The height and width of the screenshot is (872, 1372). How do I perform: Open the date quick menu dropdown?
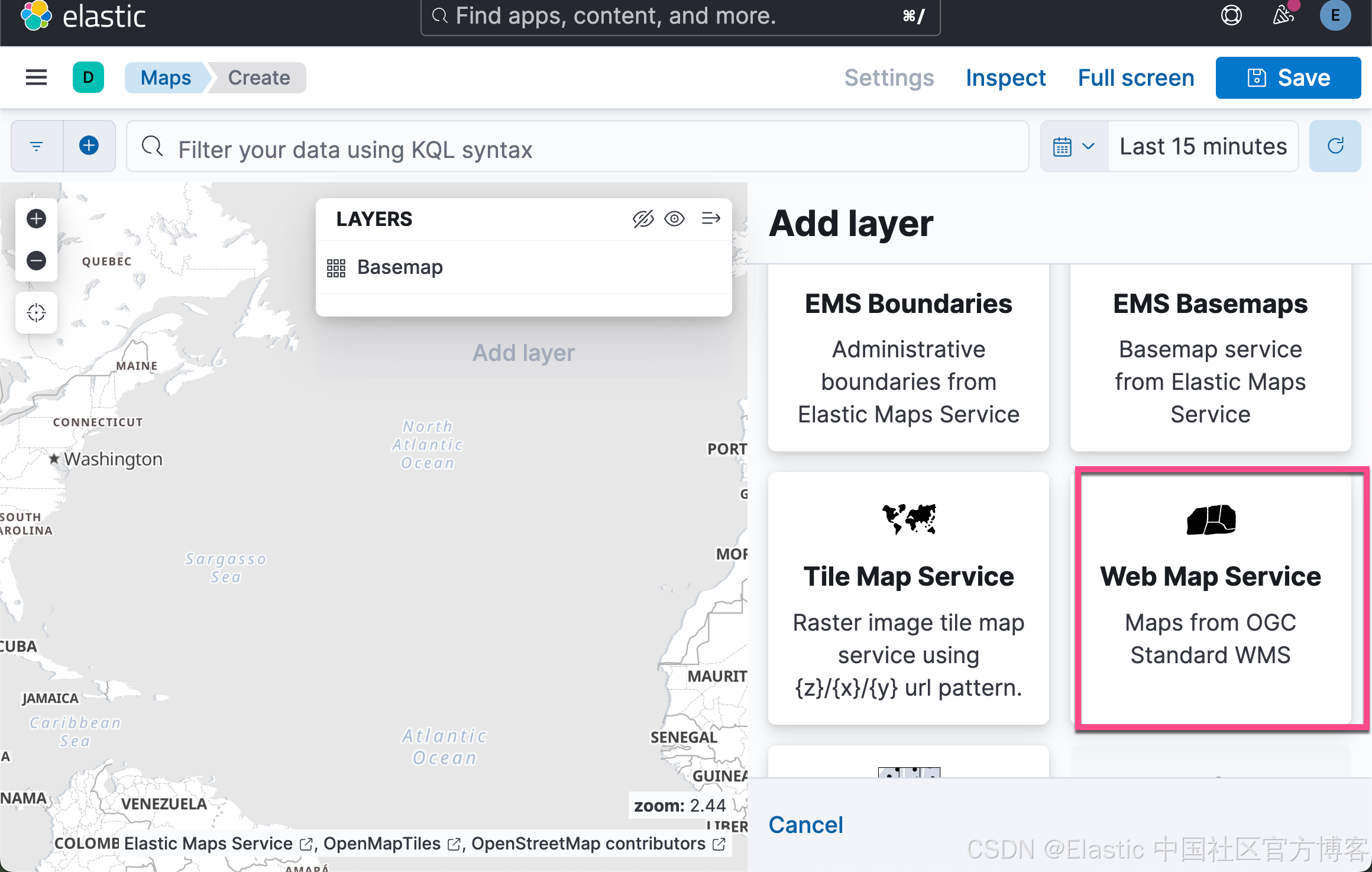(1074, 146)
